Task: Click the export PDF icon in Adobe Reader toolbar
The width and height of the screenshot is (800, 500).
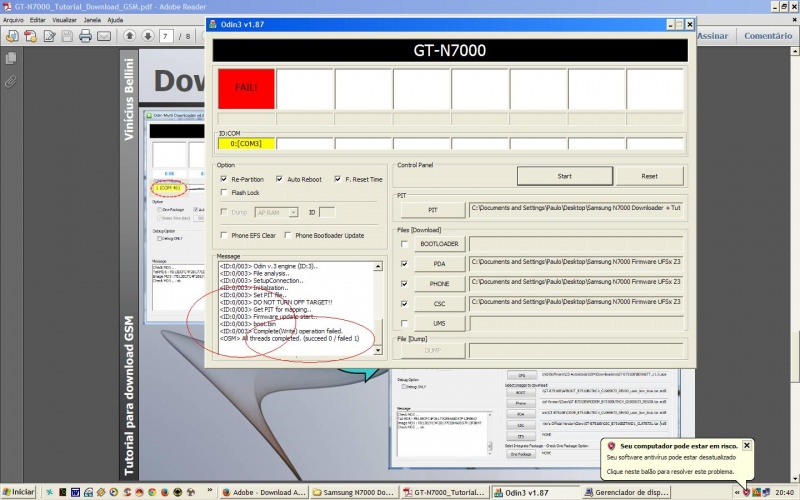Action: [12, 36]
